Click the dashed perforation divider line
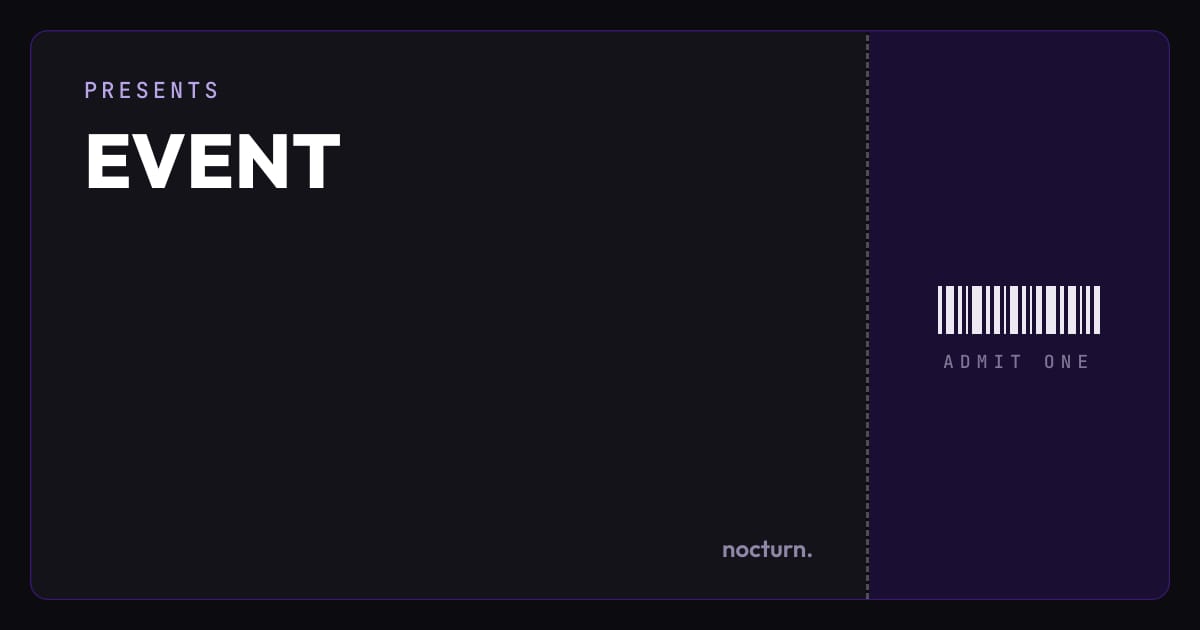Screen dimensions: 1200x630 coord(867,315)
